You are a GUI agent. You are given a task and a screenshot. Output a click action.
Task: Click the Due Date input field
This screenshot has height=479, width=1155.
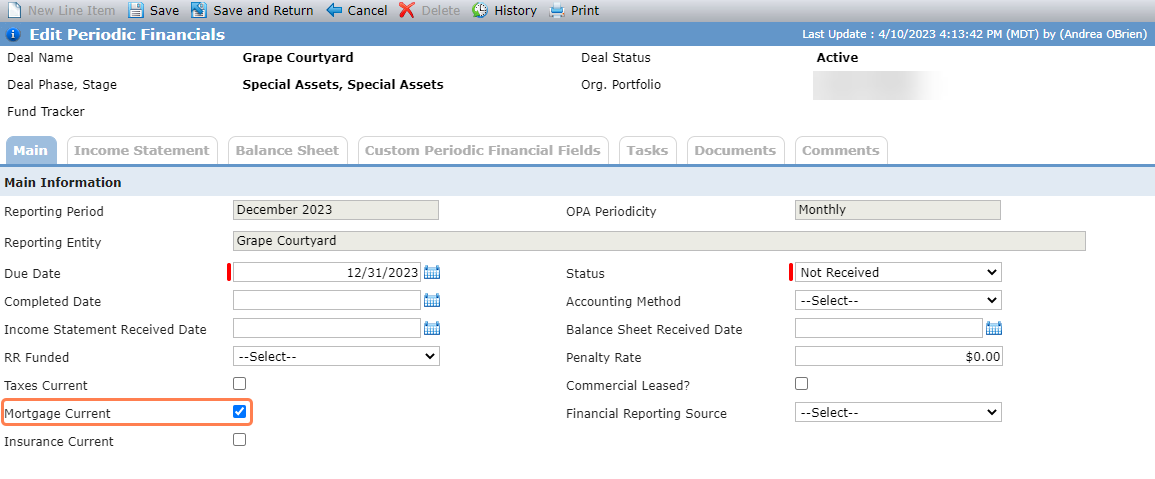[327, 273]
